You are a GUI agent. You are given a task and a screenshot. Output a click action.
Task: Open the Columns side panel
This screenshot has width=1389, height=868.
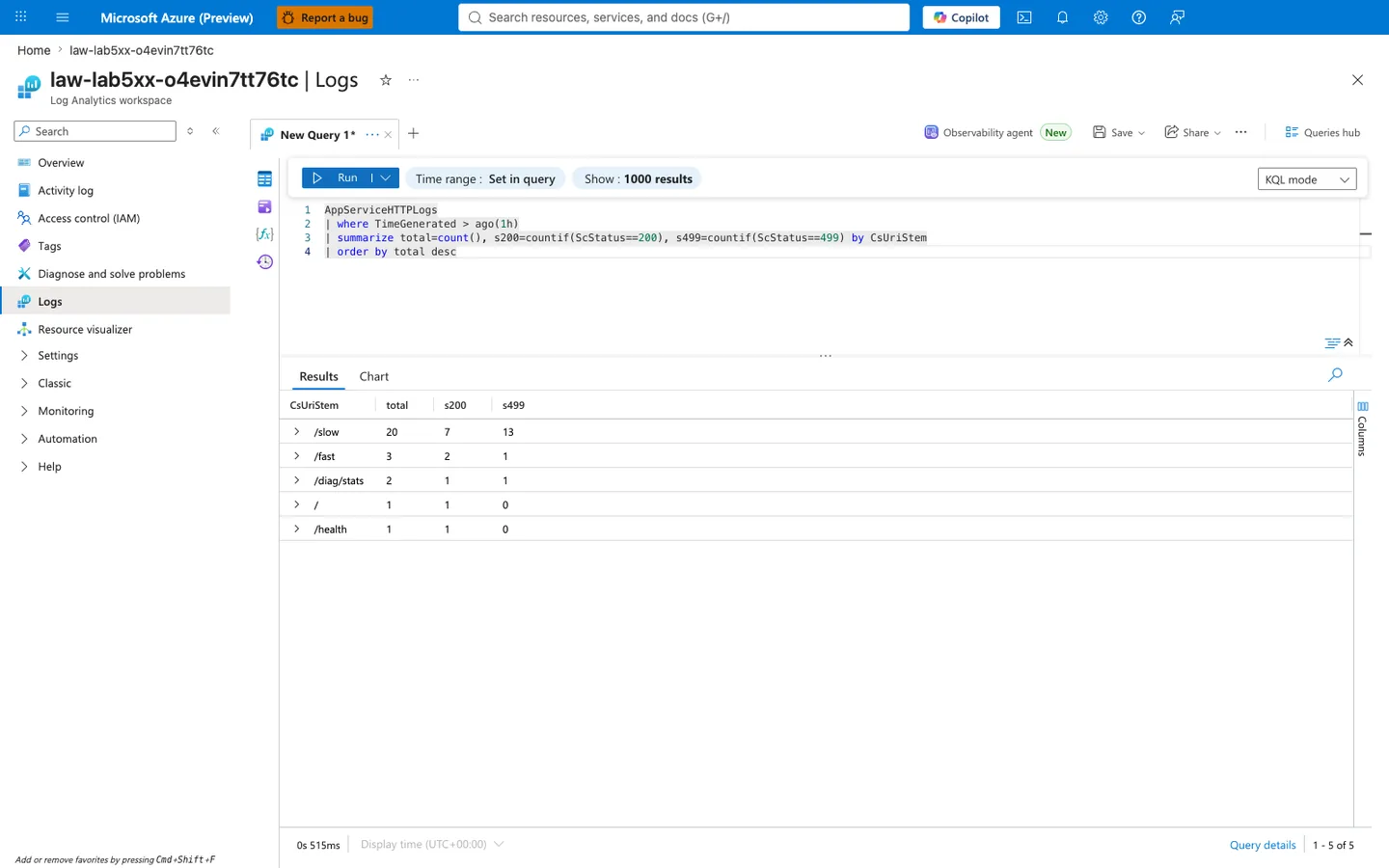pyautogui.click(x=1362, y=428)
